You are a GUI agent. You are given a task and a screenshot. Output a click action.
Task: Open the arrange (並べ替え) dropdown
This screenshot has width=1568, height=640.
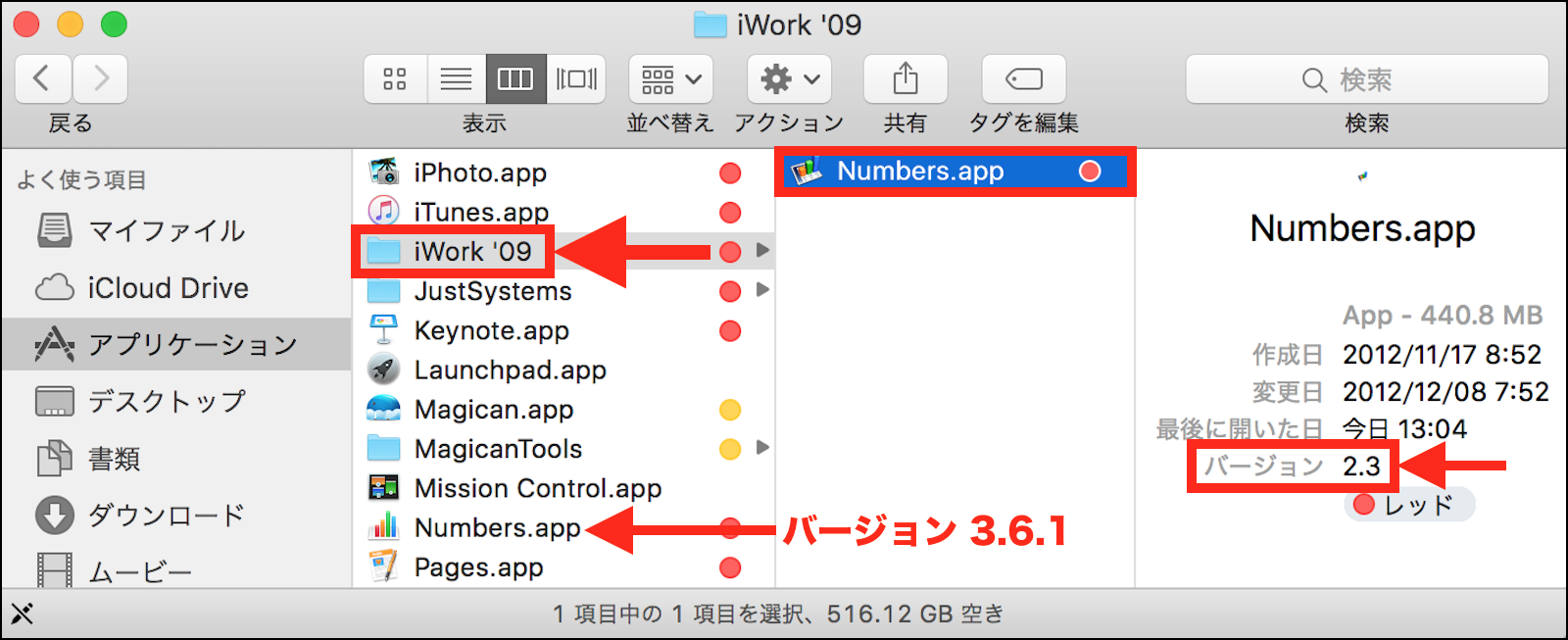click(x=670, y=78)
